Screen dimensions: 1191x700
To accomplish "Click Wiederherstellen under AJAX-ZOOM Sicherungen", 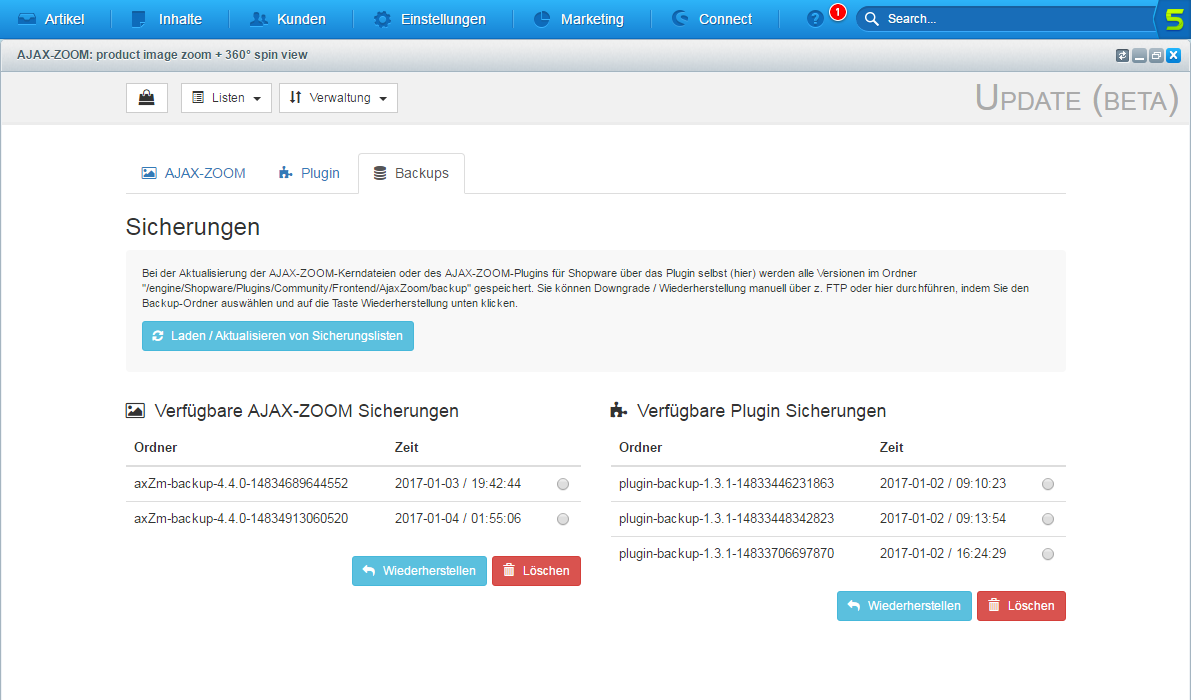I will point(419,571).
